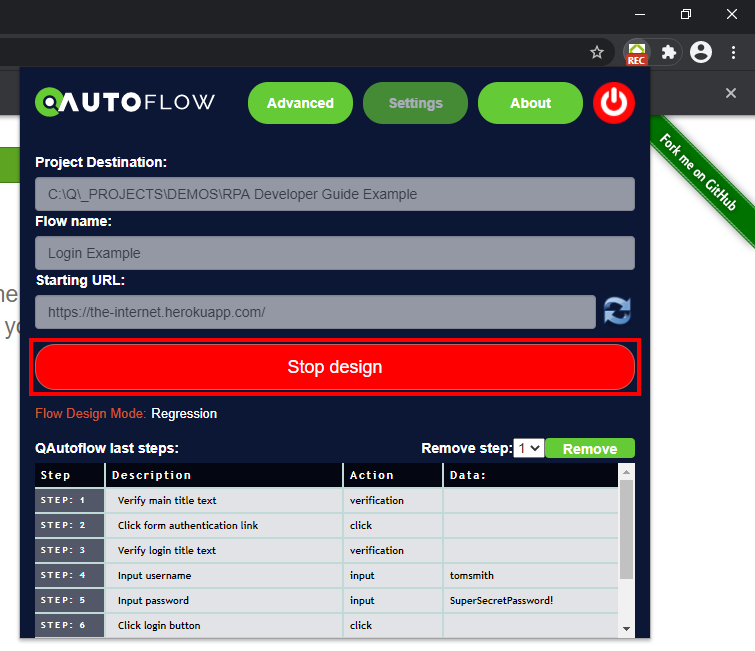The image size is (755, 651).
Task: Click the 'SuperSecretPassword!' data cell
Action: 531,600
